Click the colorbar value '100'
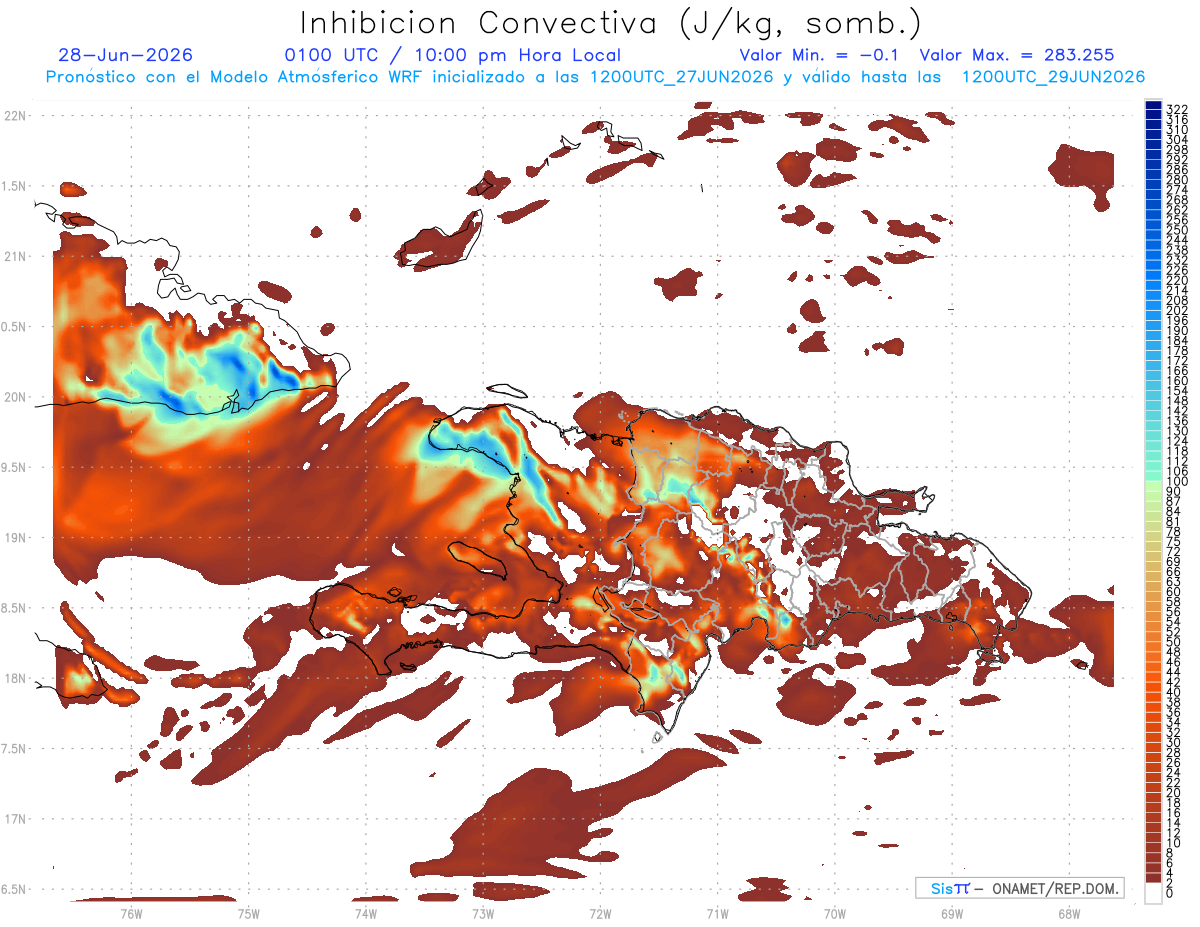 (x=1176, y=482)
